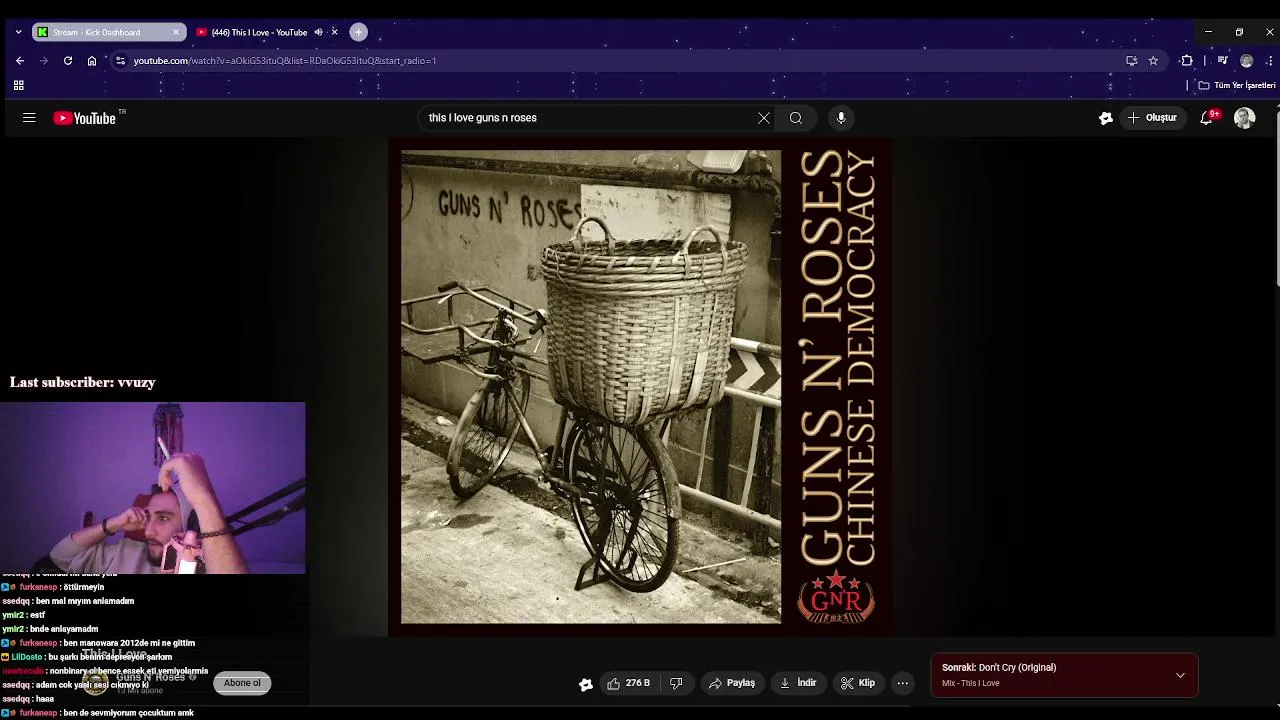Open the media controls icon in toolbar
Image resolution: width=1280 pixels, height=720 pixels.
pyautogui.click(x=1222, y=61)
